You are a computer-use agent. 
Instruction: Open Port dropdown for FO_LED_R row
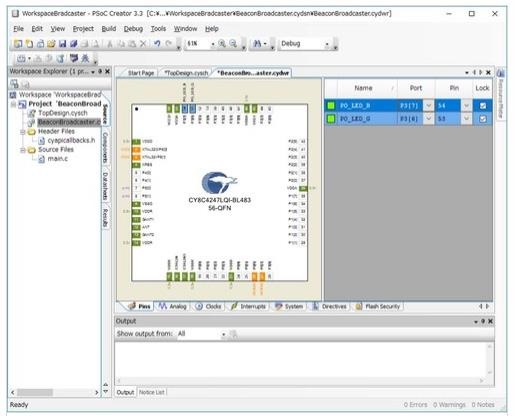[428, 106]
